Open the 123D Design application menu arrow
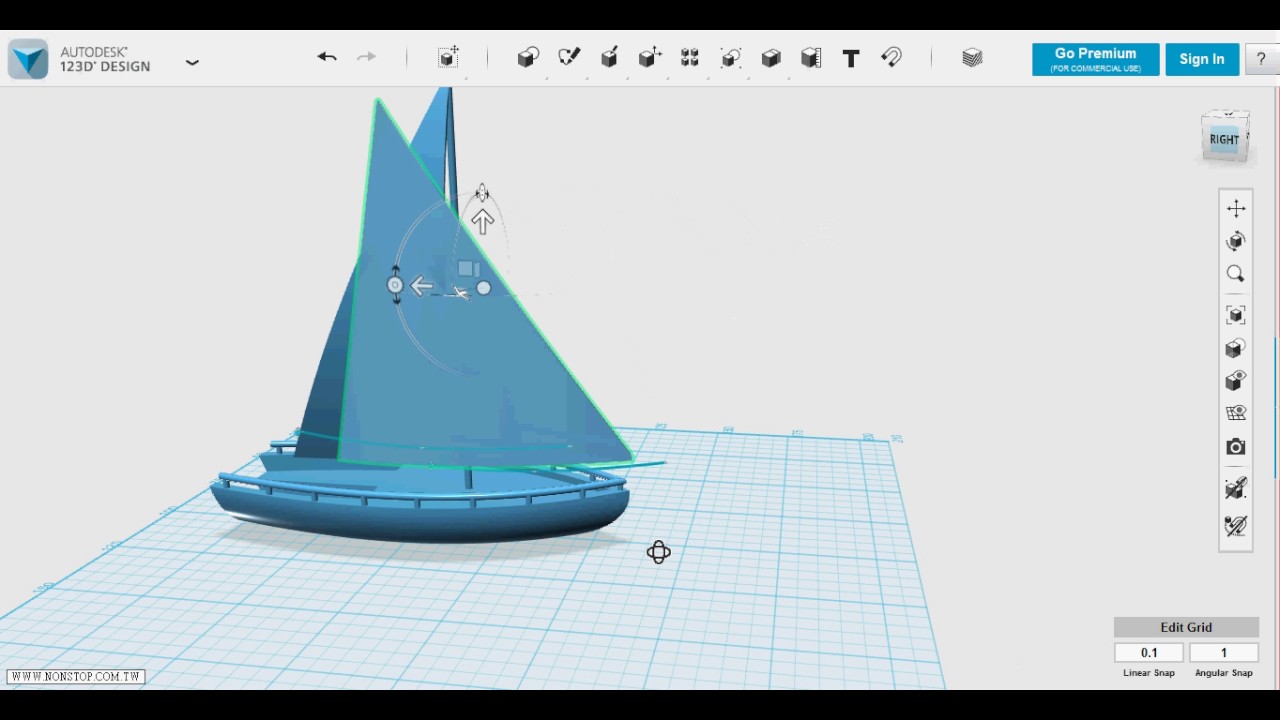The height and width of the screenshot is (720, 1280). [192, 62]
